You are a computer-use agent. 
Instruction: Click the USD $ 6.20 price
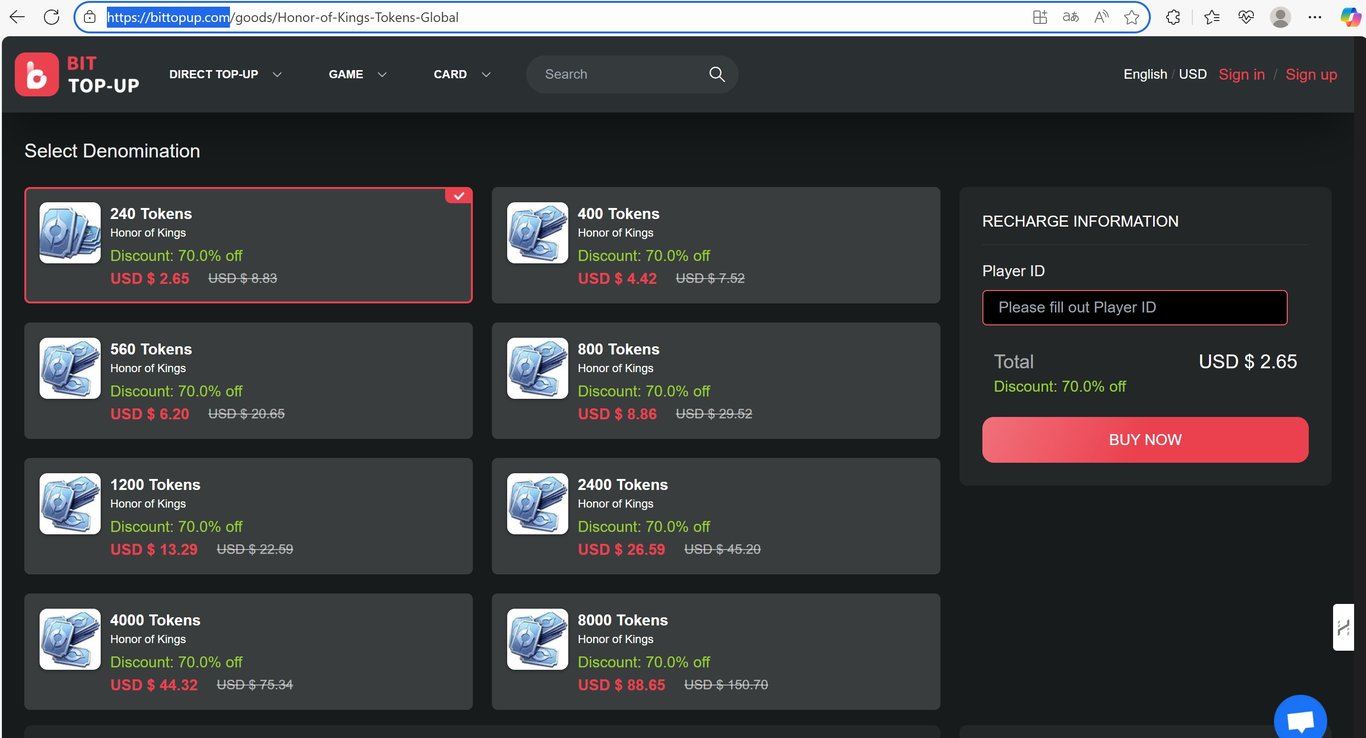(x=150, y=414)
